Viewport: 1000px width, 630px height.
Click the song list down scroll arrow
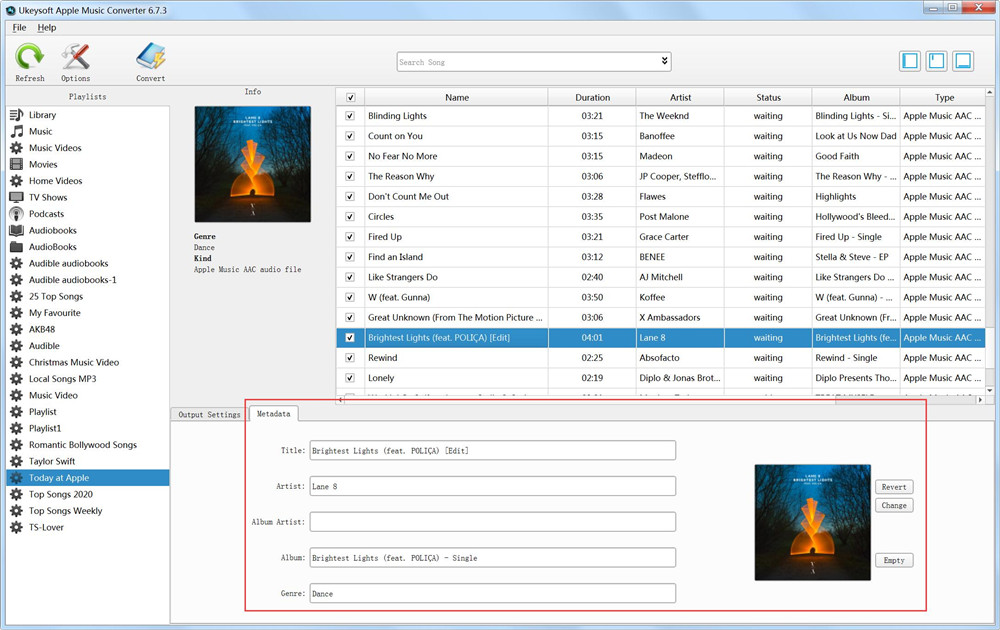tap(990, 390)
